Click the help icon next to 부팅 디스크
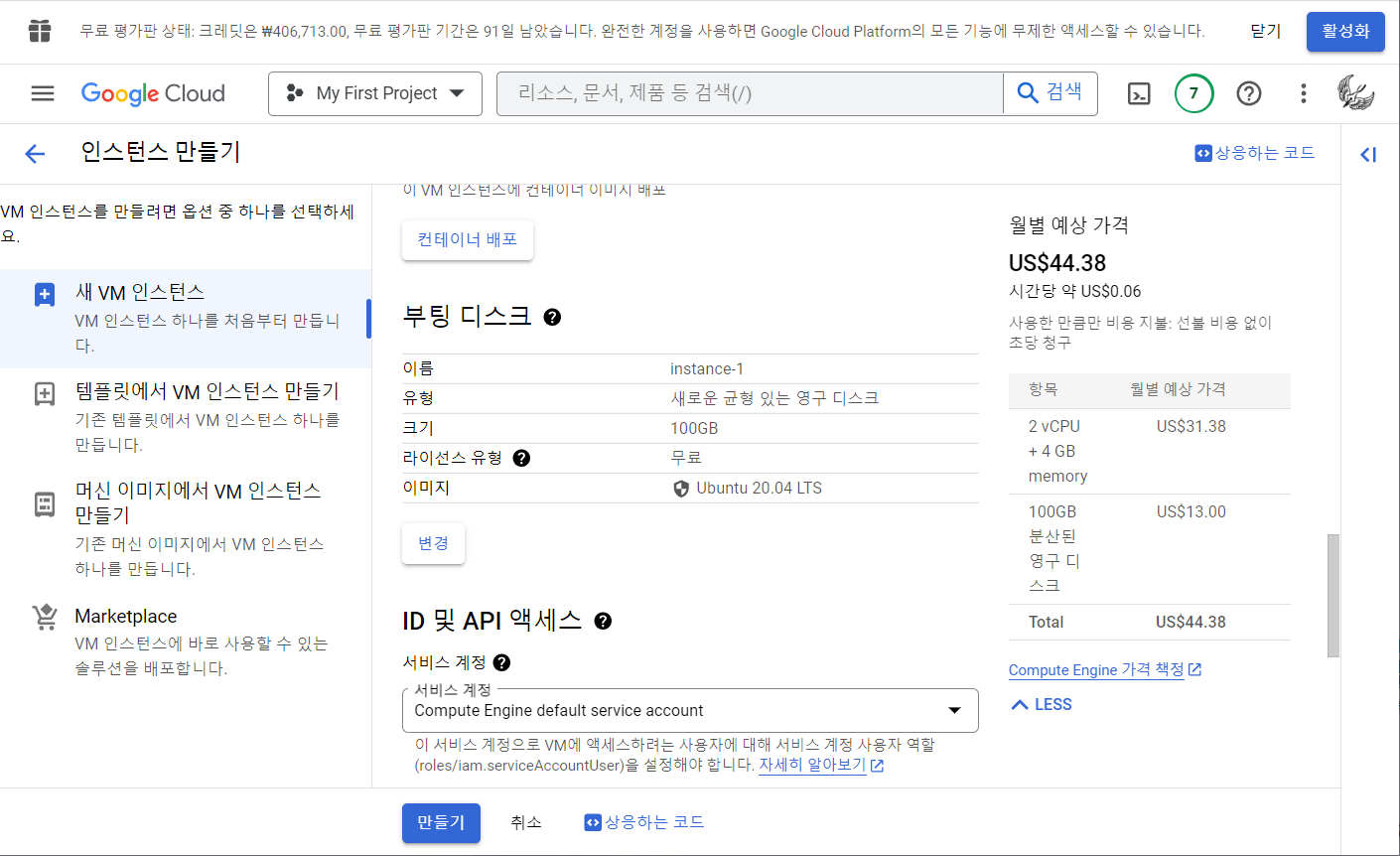The width and height of the screenshot is (1400, 856). coord(553,317)
